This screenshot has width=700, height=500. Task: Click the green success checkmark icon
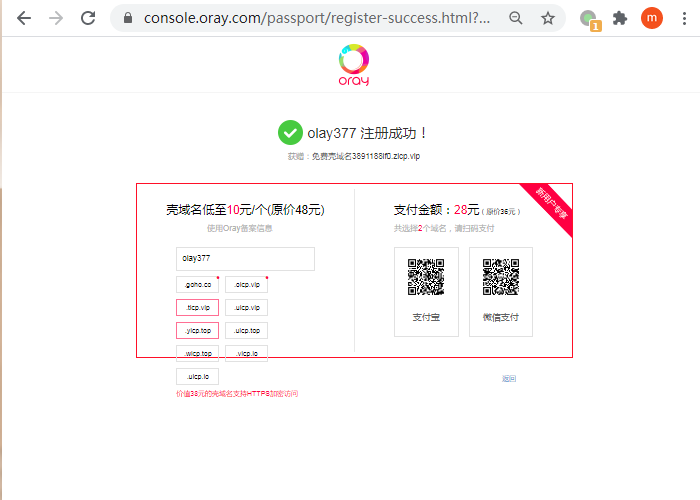(x=290, y=133)
